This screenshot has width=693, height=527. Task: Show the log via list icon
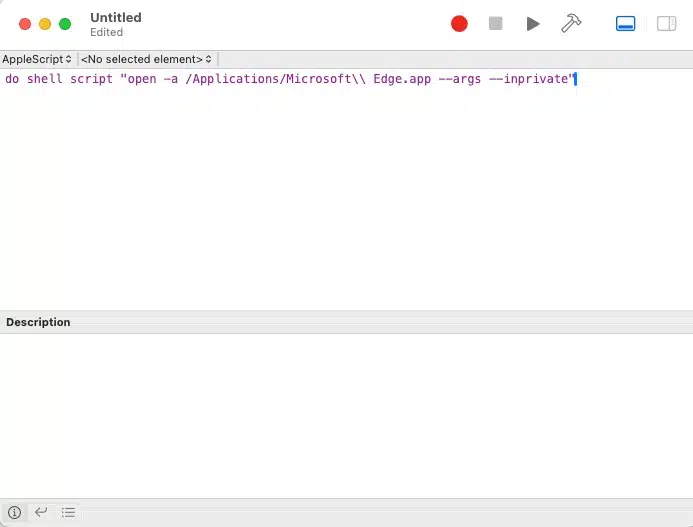coord(68,512)
